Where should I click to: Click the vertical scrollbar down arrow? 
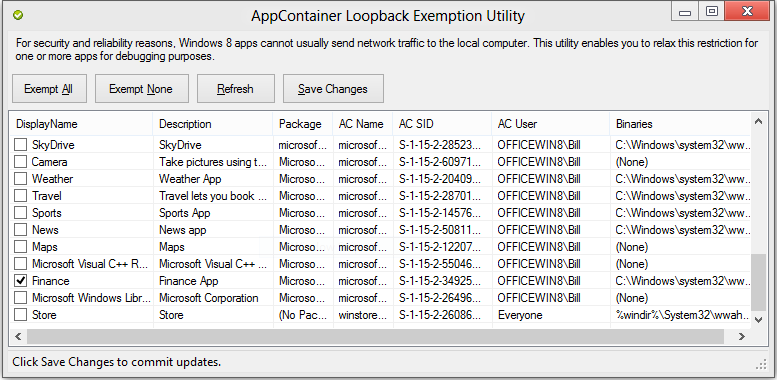tap(758, 319)
